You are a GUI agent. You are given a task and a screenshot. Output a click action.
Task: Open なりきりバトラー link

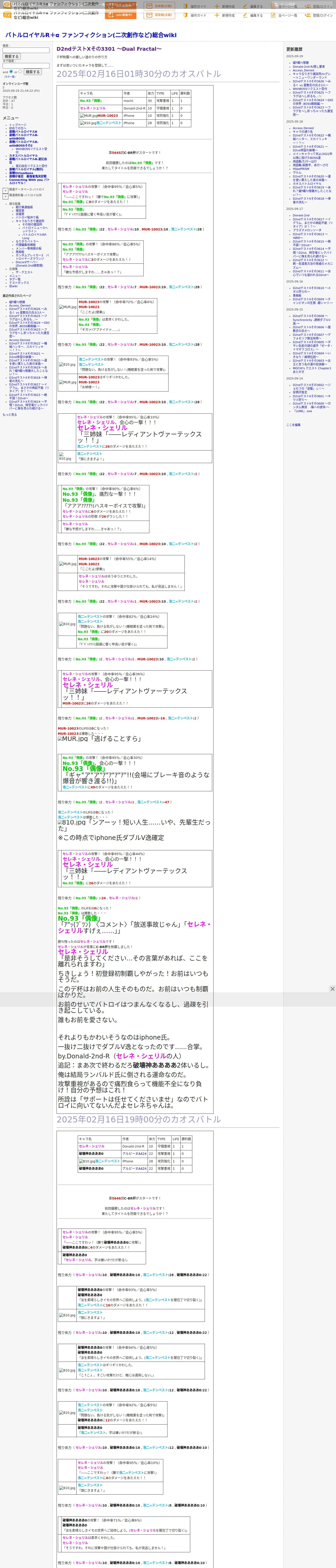[27, 242]
